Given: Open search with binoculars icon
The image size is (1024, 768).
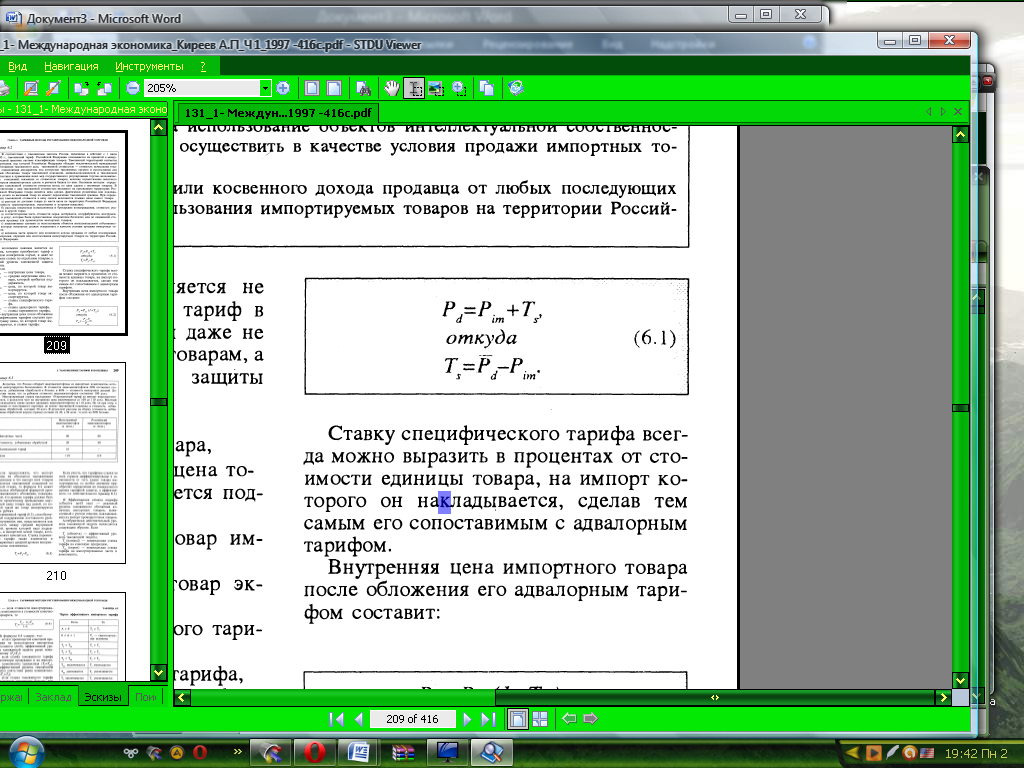Looking at the screenshot, I should 364,88.
